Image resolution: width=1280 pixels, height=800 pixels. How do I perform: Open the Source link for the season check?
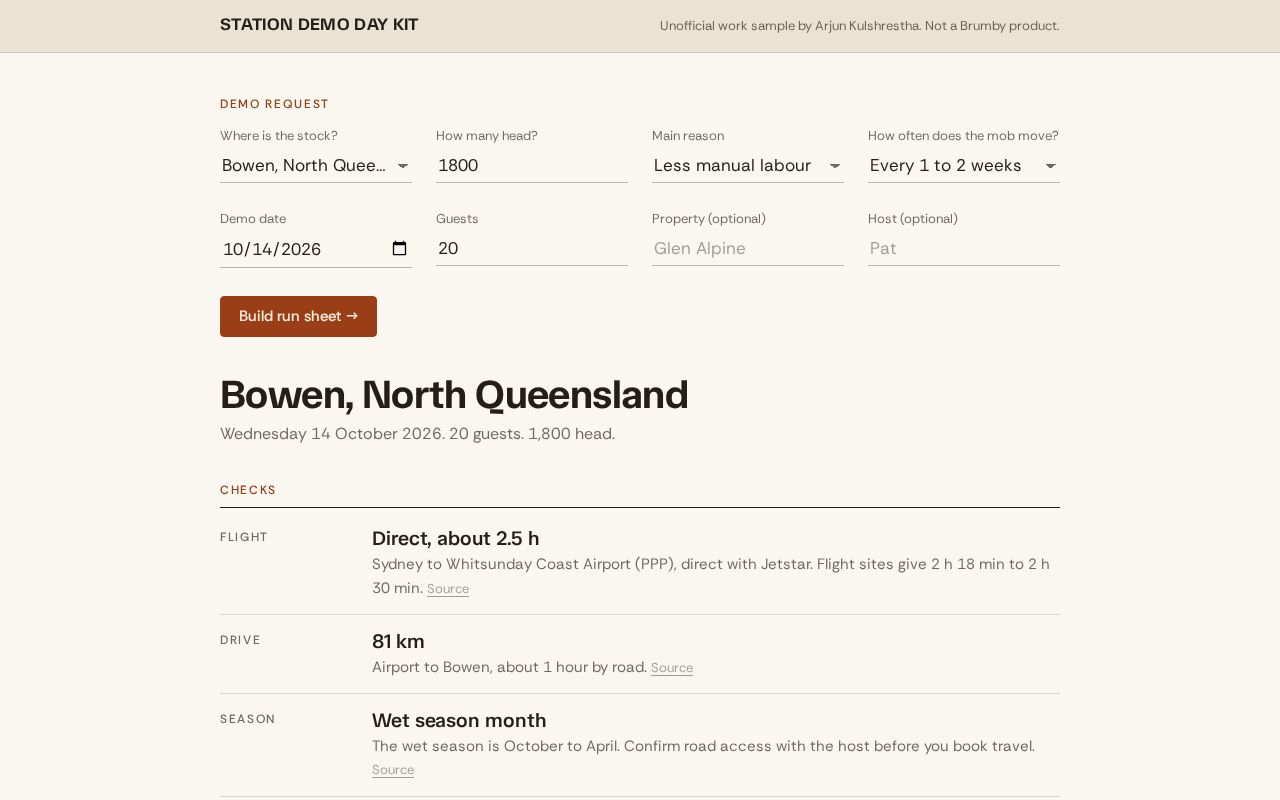(x=393, y=770)
